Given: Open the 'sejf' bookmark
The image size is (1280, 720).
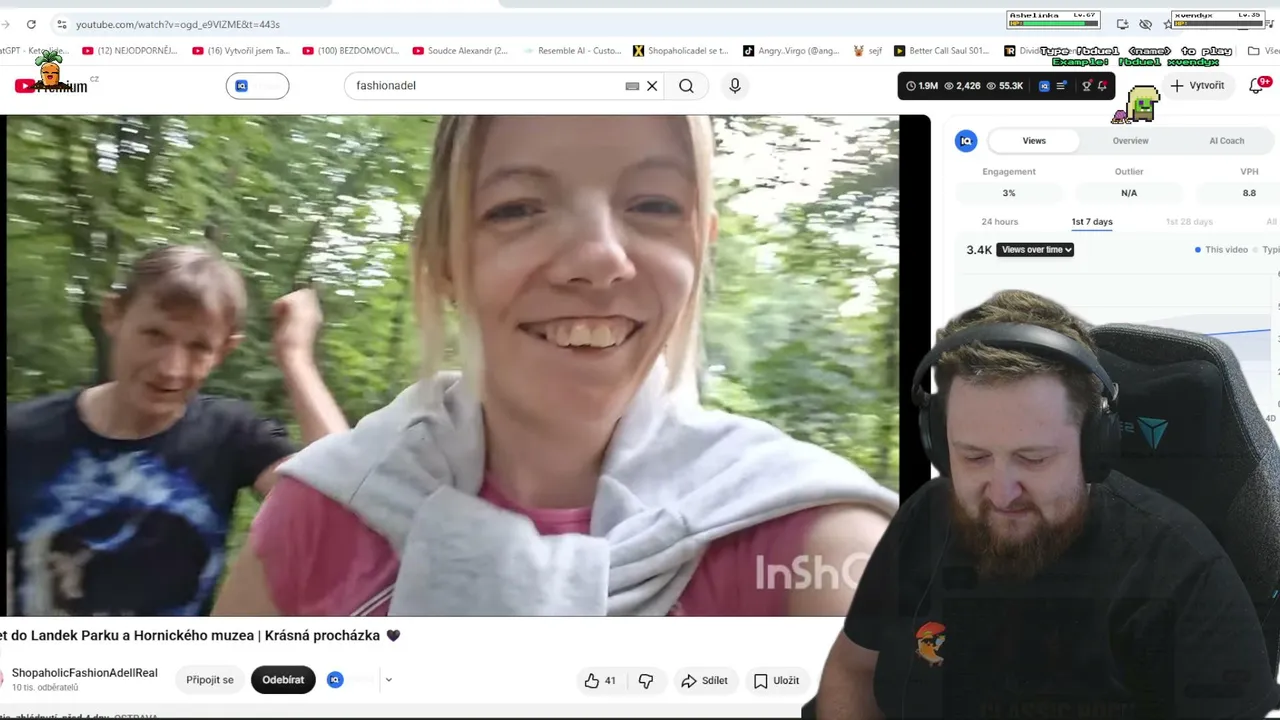Looking at the screenshot, I should point(868,51).
